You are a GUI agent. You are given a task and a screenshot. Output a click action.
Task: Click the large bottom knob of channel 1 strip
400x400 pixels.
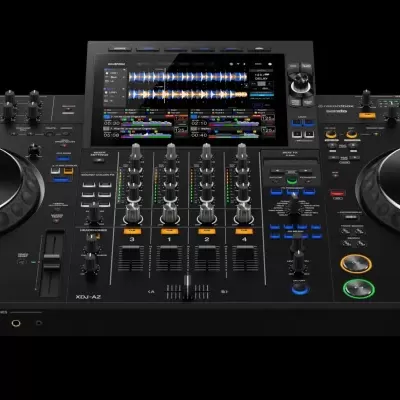tap(170, 213)
